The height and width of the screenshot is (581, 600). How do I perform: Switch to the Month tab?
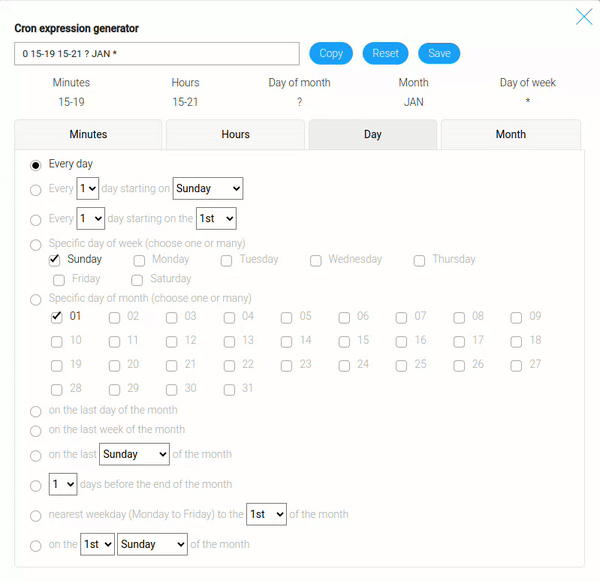[510, 135]
